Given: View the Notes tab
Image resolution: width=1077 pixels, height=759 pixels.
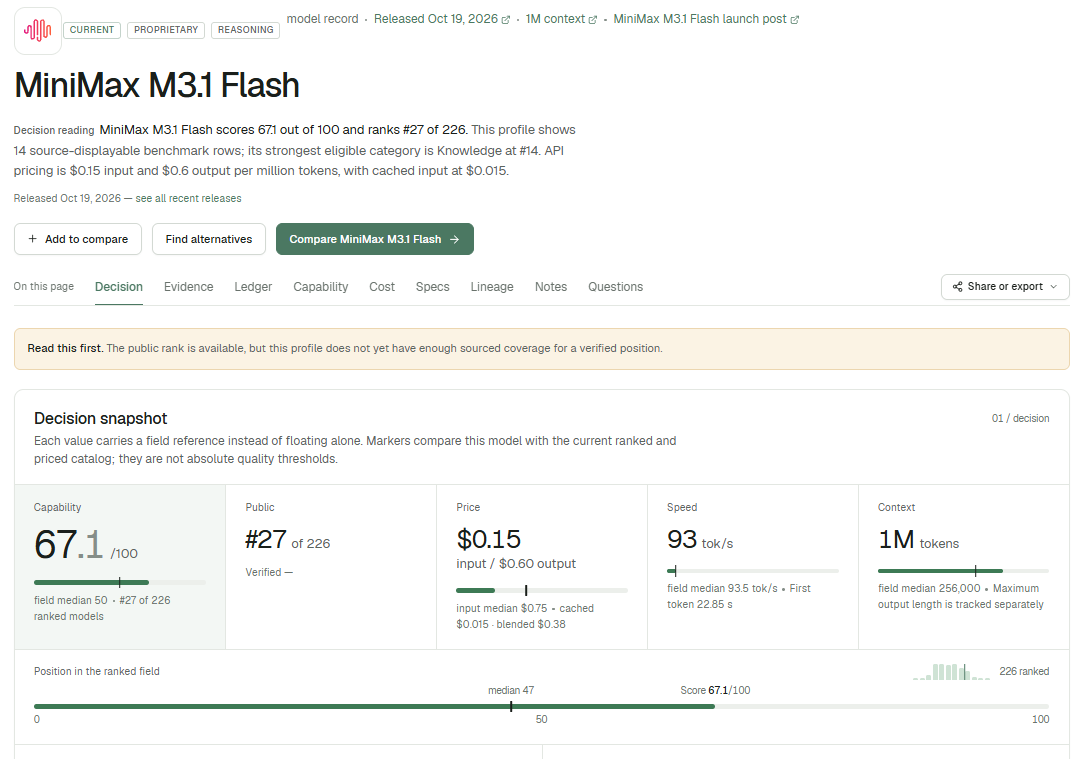Looking at the screenshot, I should coord(551,287).
